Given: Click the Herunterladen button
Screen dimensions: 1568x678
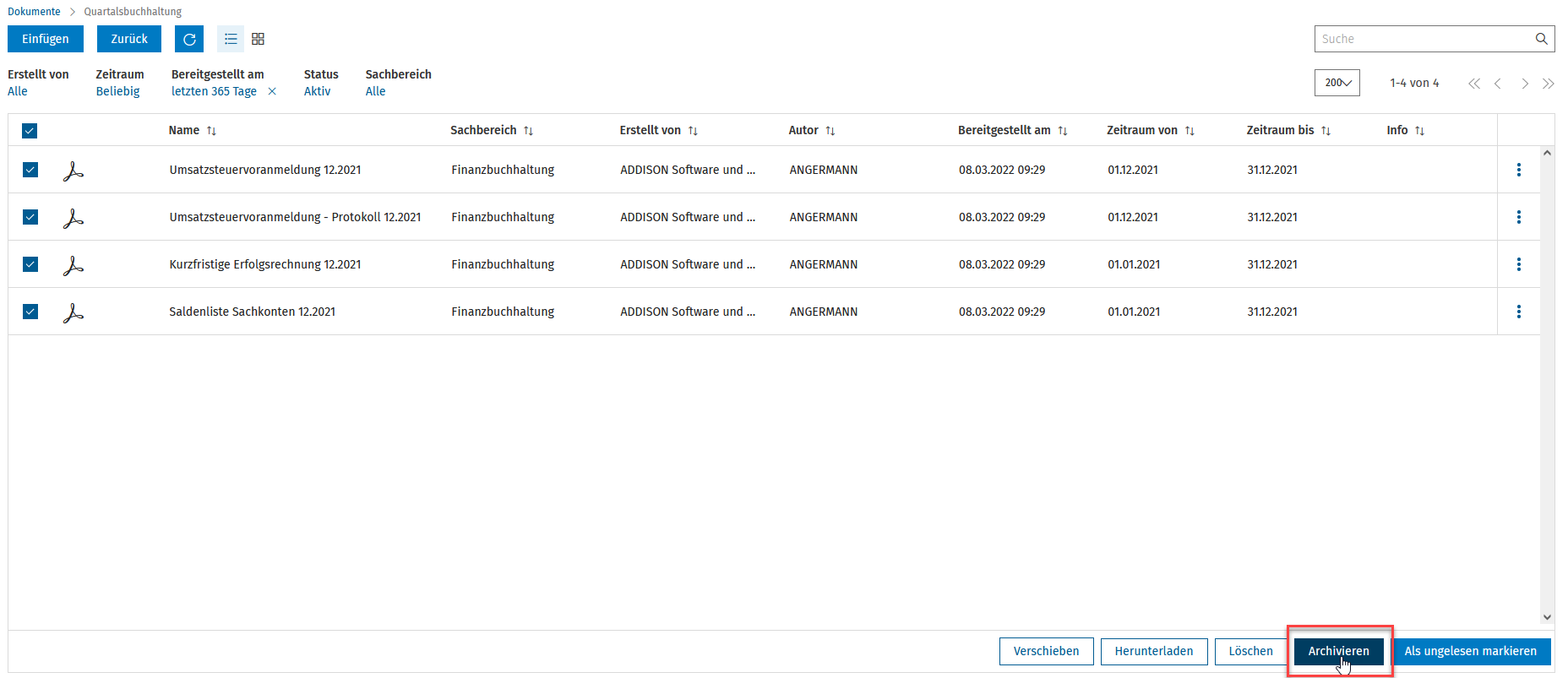Looking at the screenshot, I should point(1154,651).
